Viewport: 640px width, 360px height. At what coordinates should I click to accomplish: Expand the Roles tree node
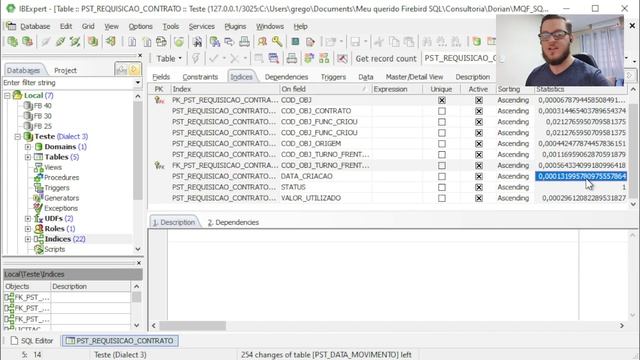(x=28, y=229)
